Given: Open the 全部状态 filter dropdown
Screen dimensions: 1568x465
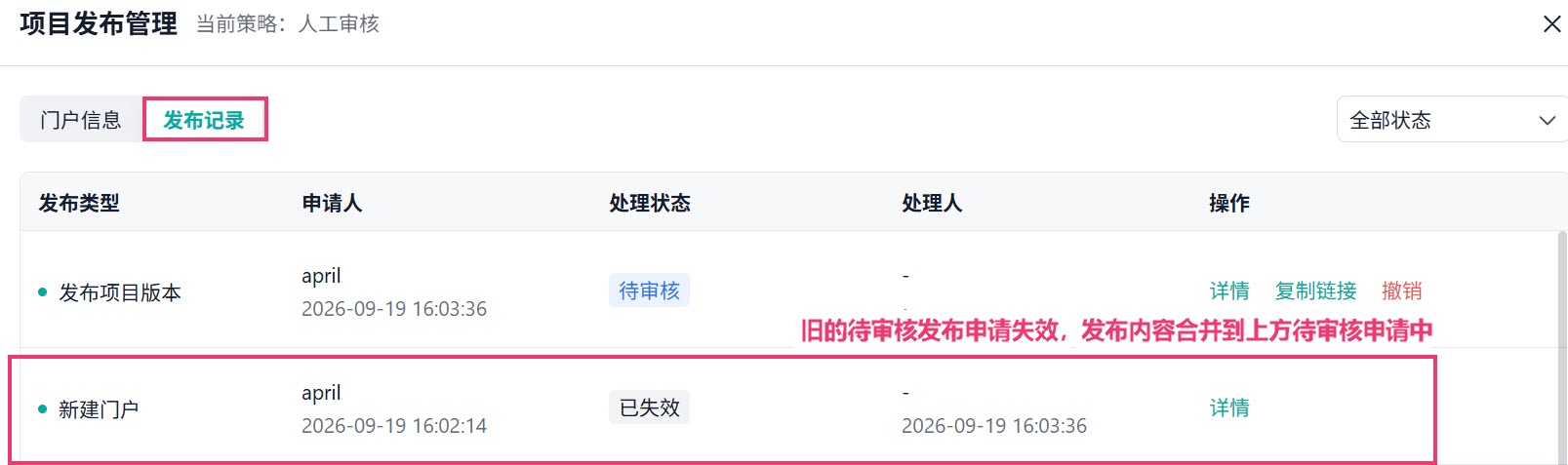Looking at the screenshot, I should click(x=1452, y=120).
